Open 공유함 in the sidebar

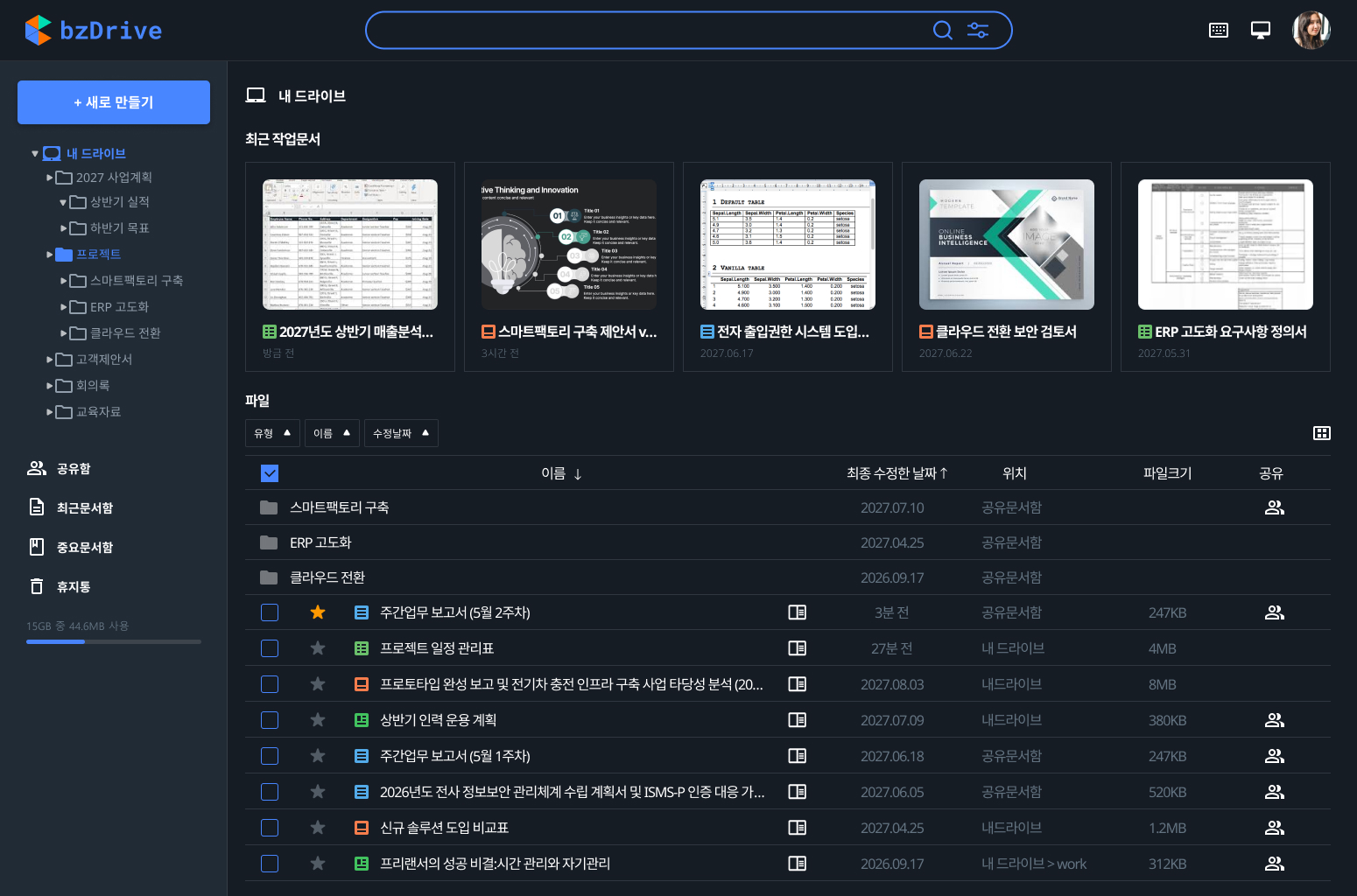coord(59,469)
